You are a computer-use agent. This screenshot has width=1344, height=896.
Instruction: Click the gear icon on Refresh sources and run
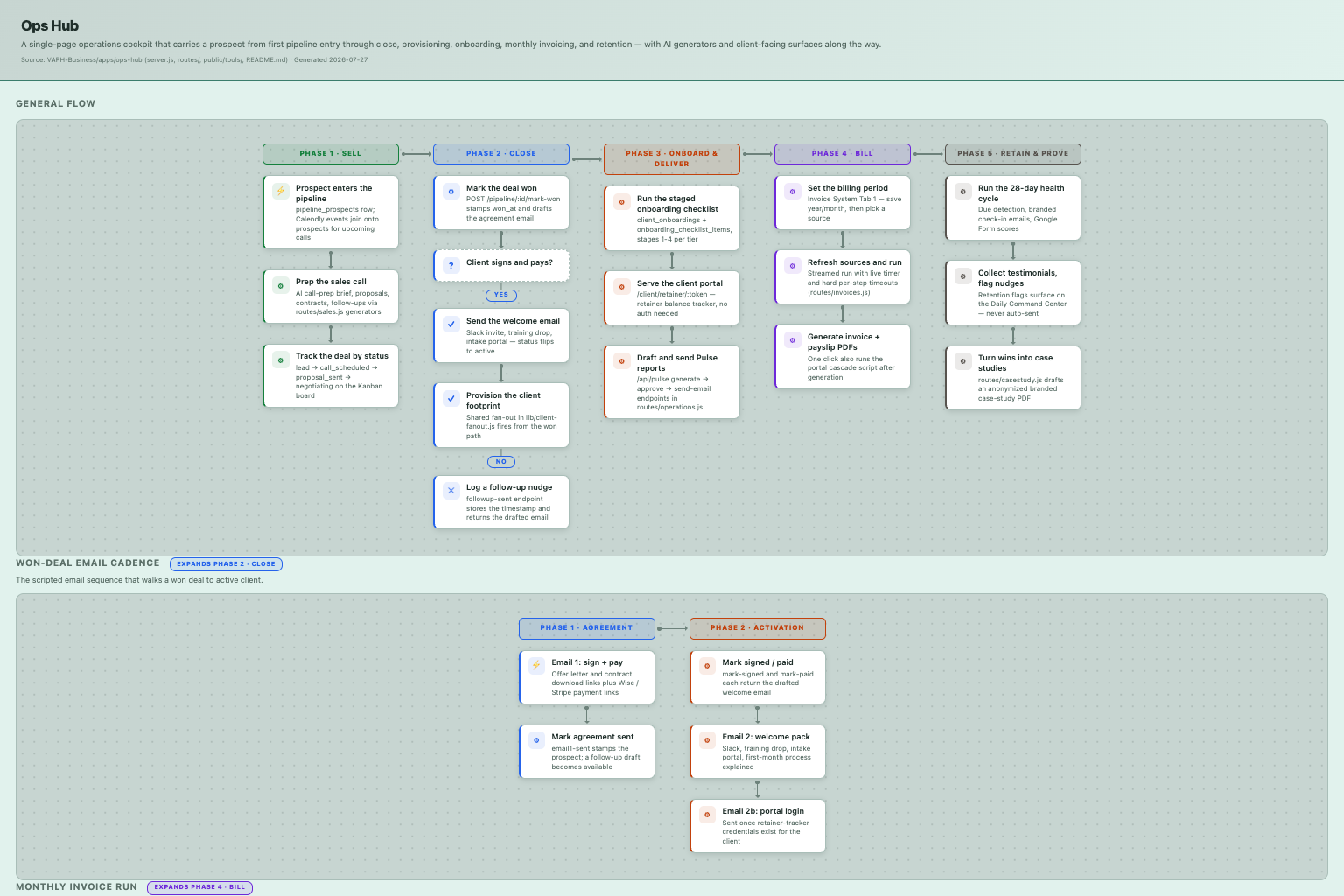[x=793, y=266]
